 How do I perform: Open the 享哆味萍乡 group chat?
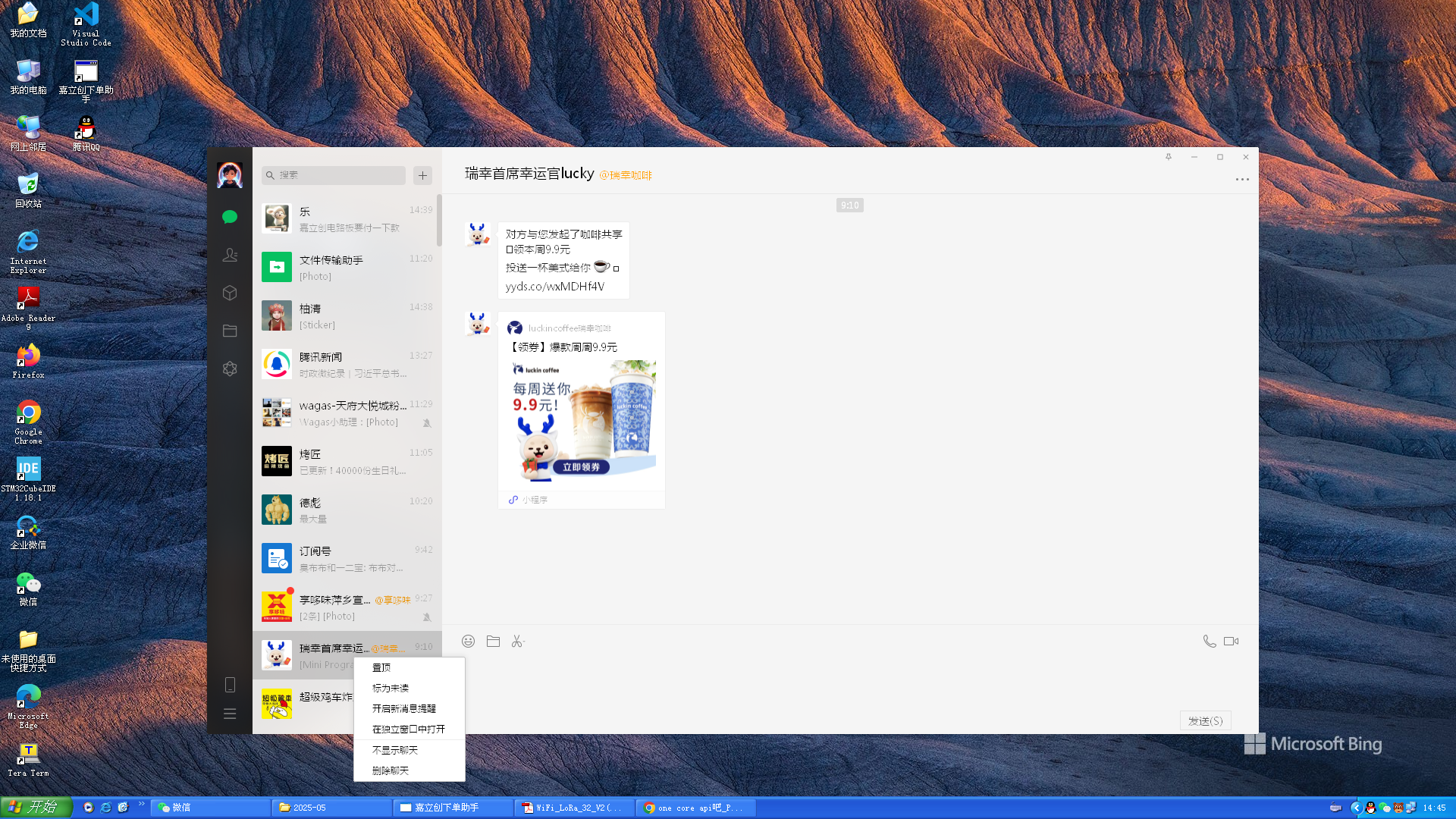click(x=347, y=607)
